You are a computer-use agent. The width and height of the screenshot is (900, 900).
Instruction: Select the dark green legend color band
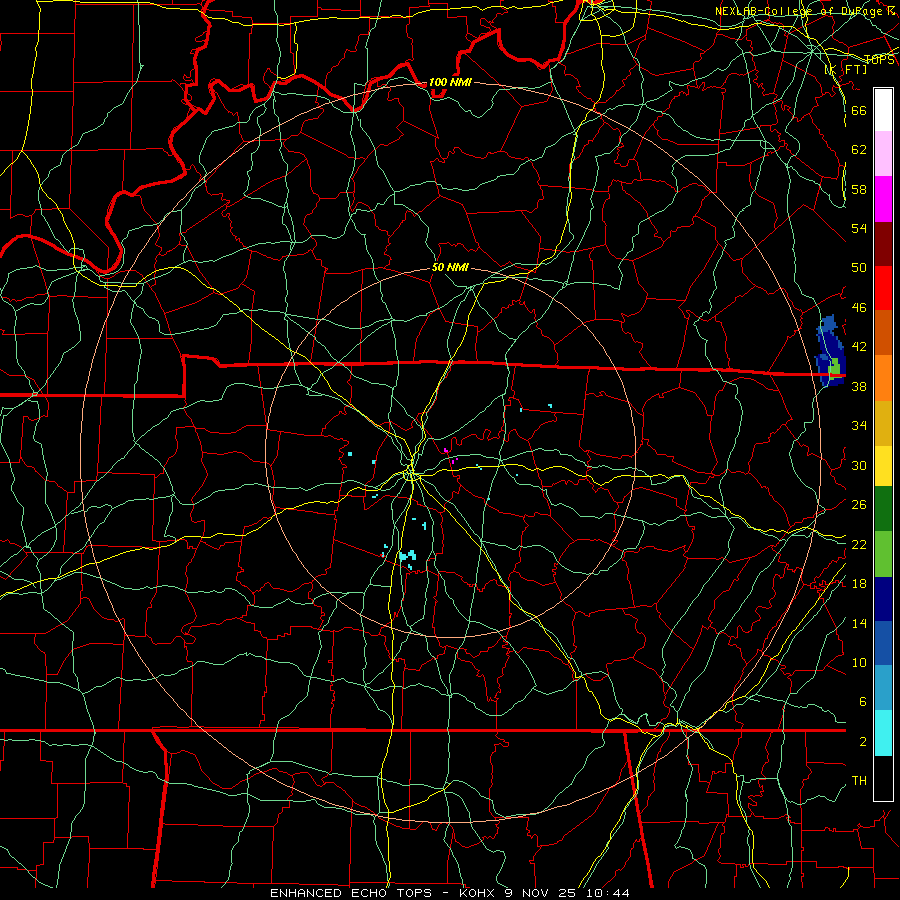[883, 509]
